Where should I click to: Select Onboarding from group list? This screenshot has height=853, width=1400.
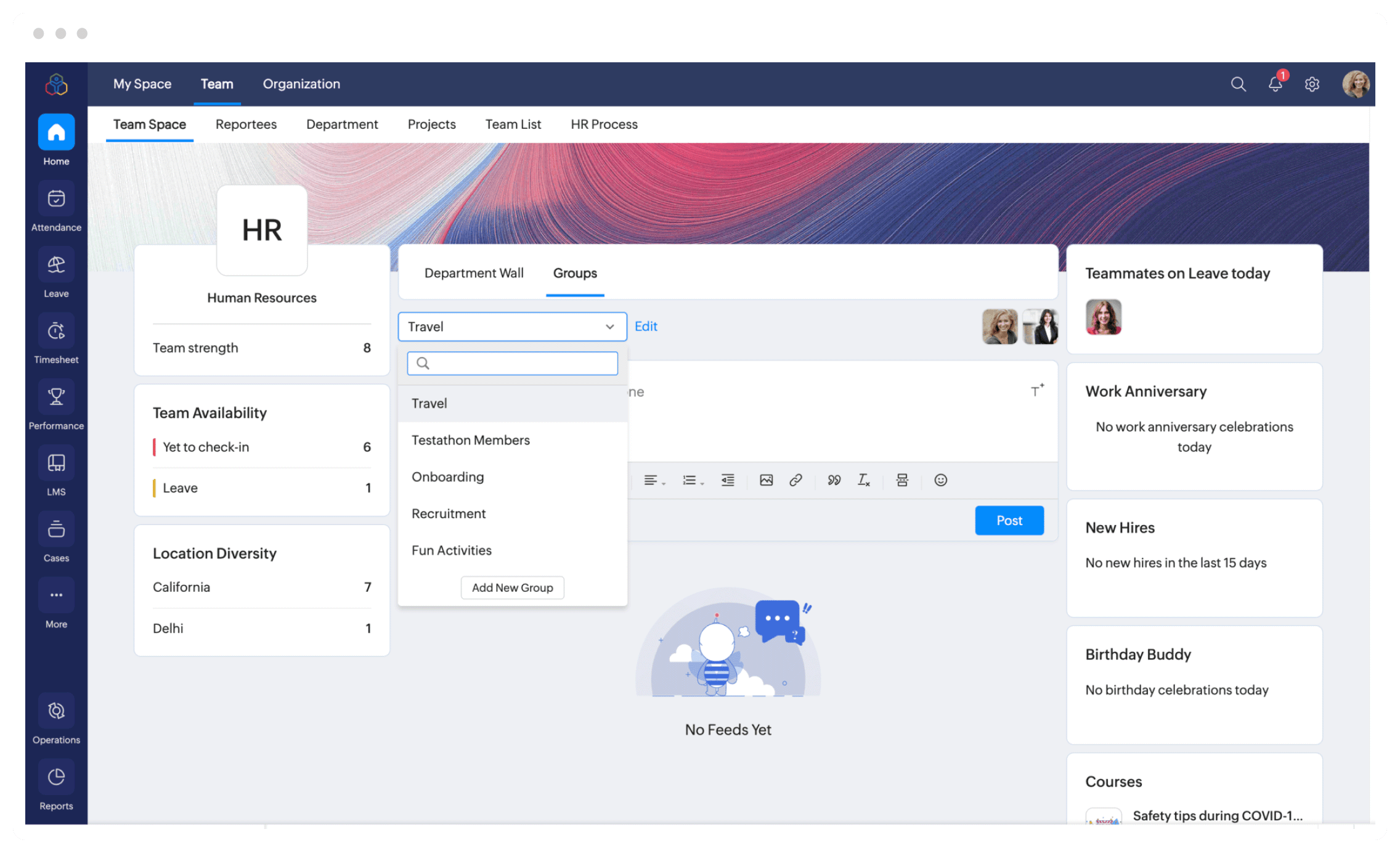(x=448, y=477)
